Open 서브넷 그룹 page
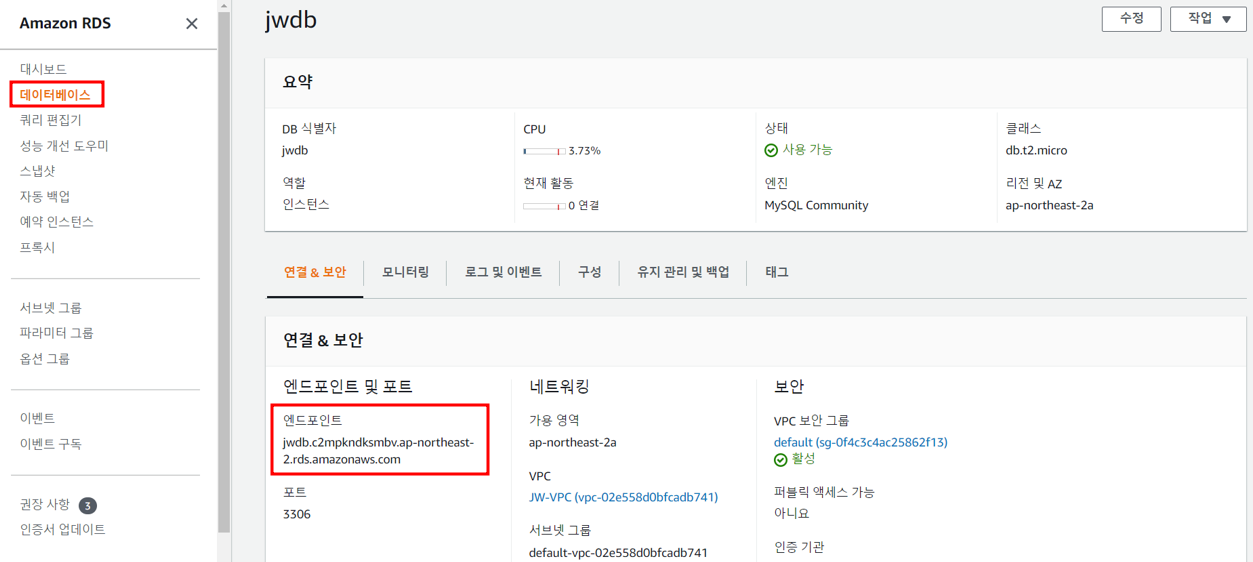The height and width of the screenshot is (562, 1253). click(51, 308)
